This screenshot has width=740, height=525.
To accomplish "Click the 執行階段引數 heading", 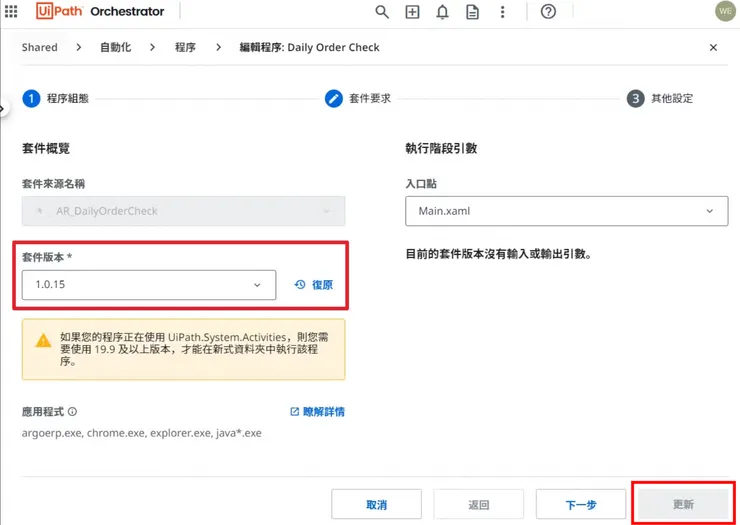I will (x=441, y=148).
